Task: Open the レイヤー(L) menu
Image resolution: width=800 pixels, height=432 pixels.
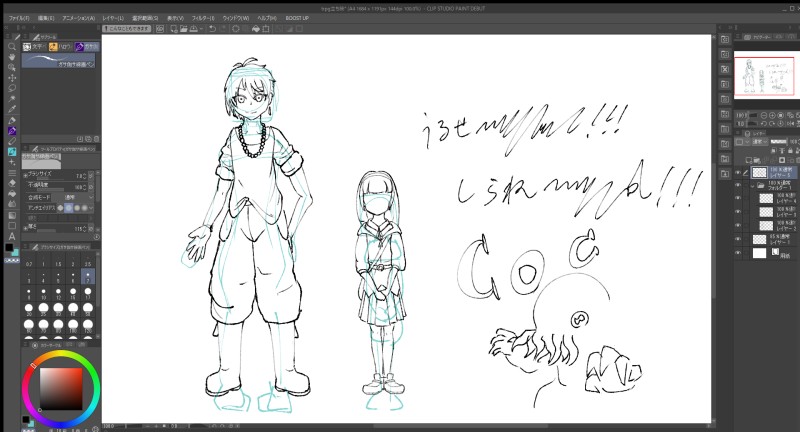Action: click(113, 18)
